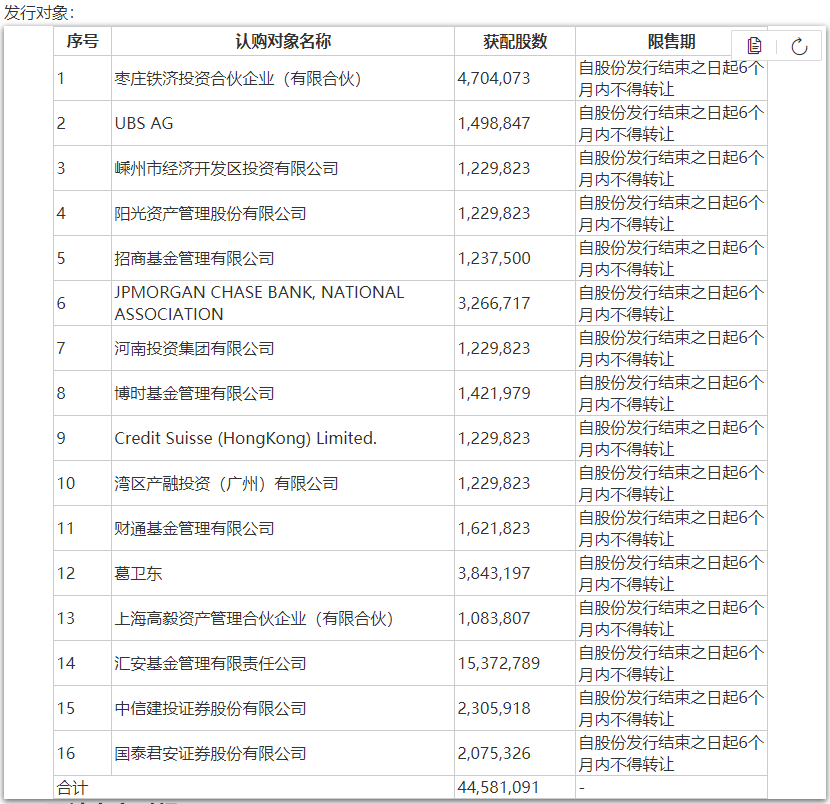Click the cell 招商基金管理有限公司
Viewport: 830px width, 804px height.
(283, 258)
